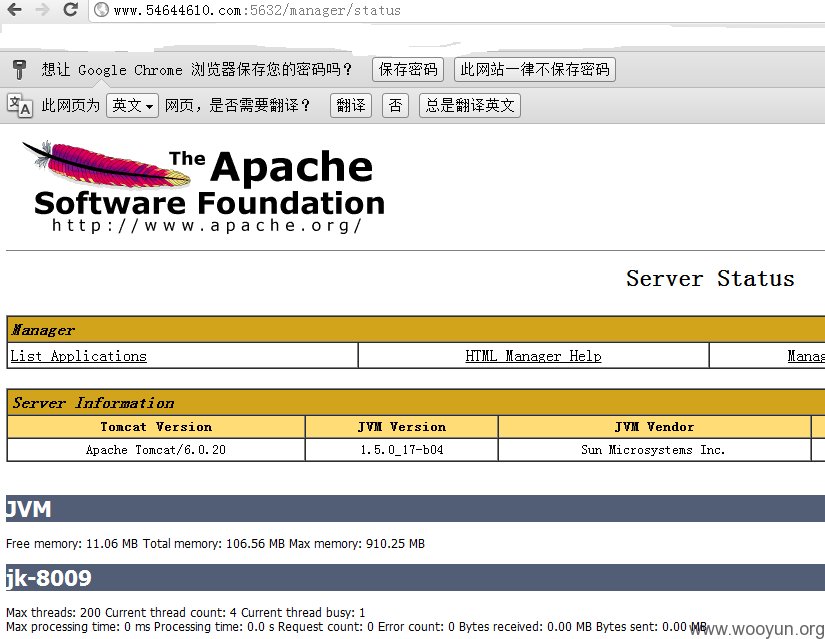Go back with the browser back arrow
The width and height of the screenshot is (825, 639).
point(15,9)
